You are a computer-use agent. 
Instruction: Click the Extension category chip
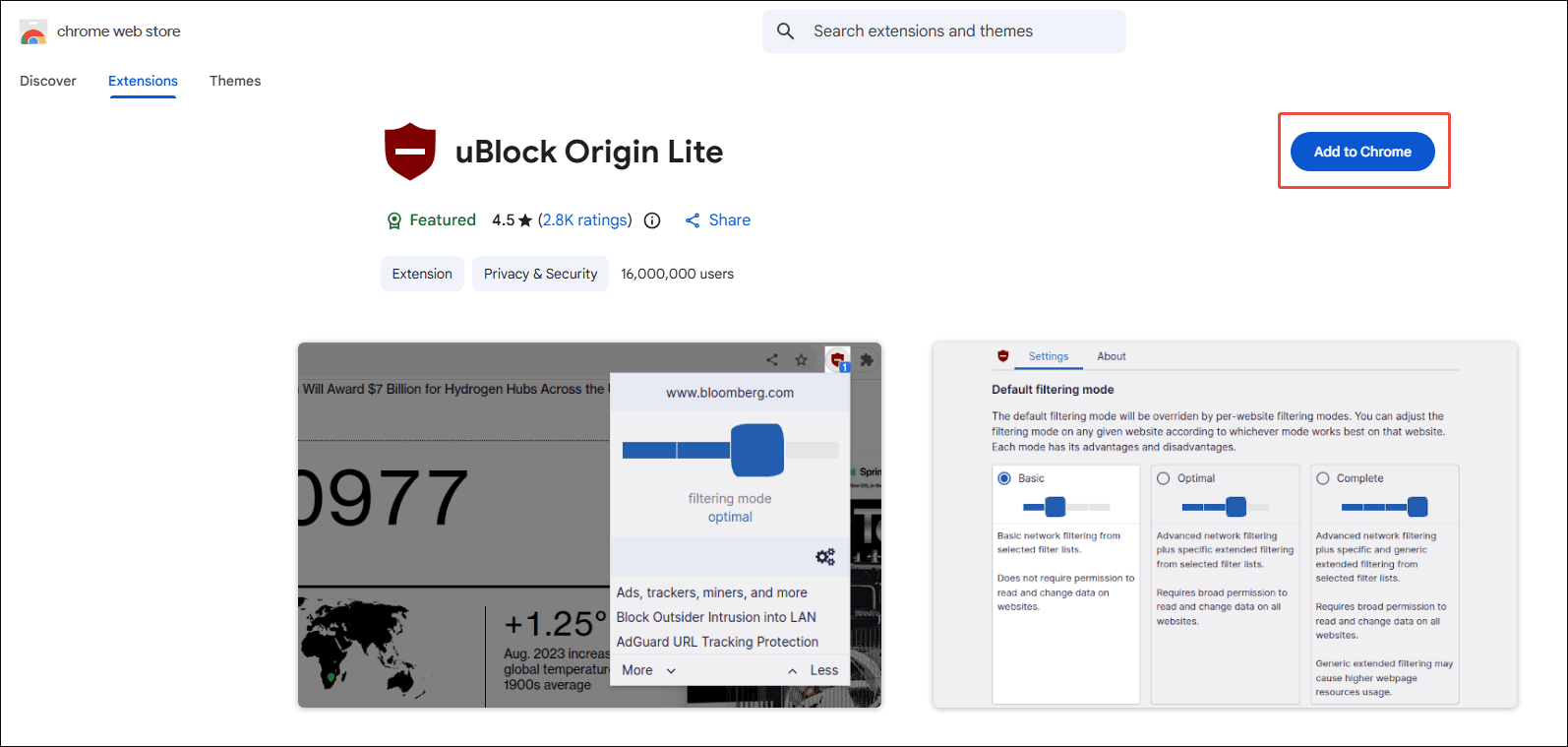click(x=422, y=274)
